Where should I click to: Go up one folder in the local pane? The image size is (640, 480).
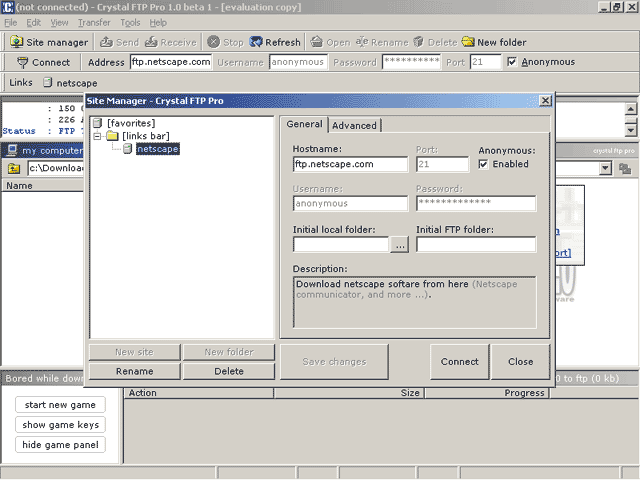point(14,168)
